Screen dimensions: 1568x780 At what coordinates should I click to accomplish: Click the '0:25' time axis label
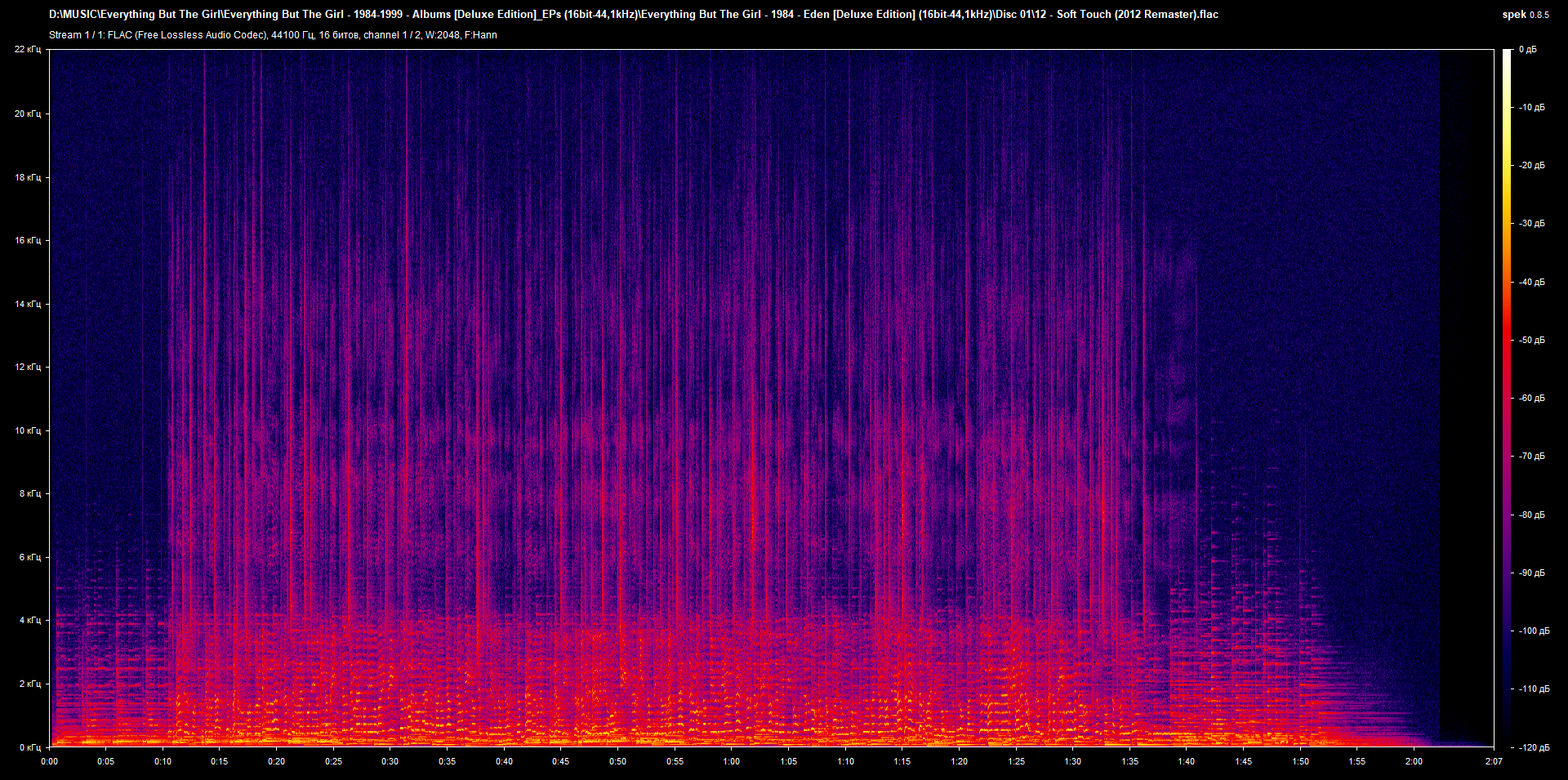[334, 761]
